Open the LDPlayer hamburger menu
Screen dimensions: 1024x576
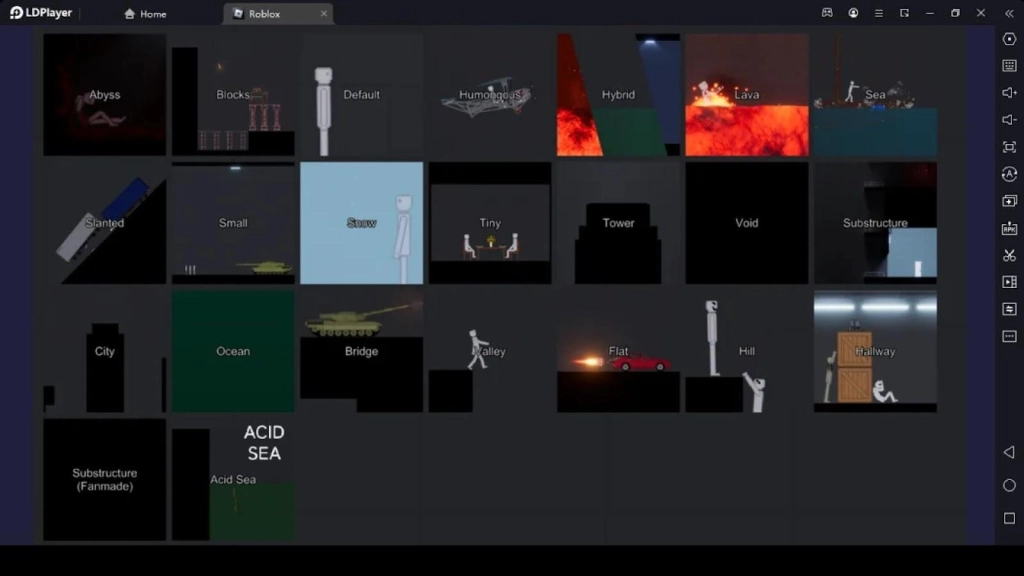pyautogui.click(x=878, y=13)
